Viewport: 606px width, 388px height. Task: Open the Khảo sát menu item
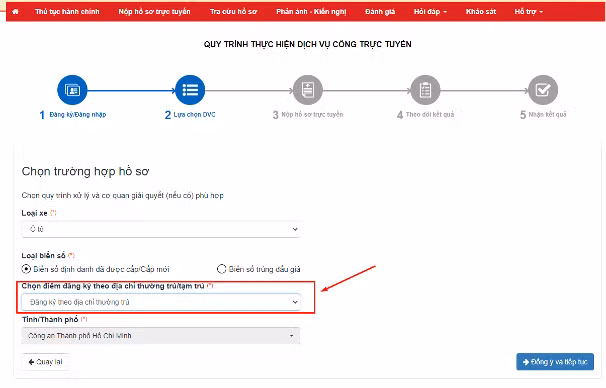coord(481,12)
